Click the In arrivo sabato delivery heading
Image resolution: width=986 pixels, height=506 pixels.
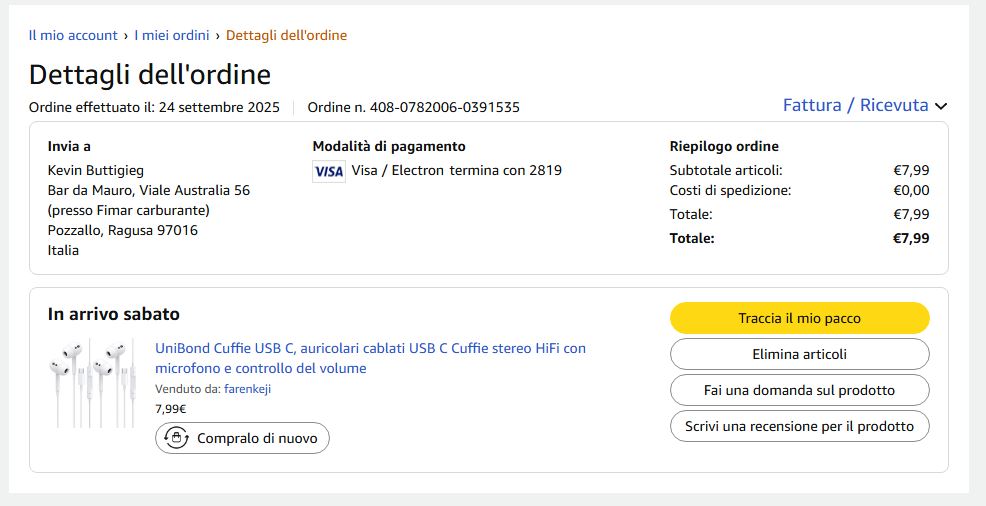pyautogui.click(x=114, y=314)
